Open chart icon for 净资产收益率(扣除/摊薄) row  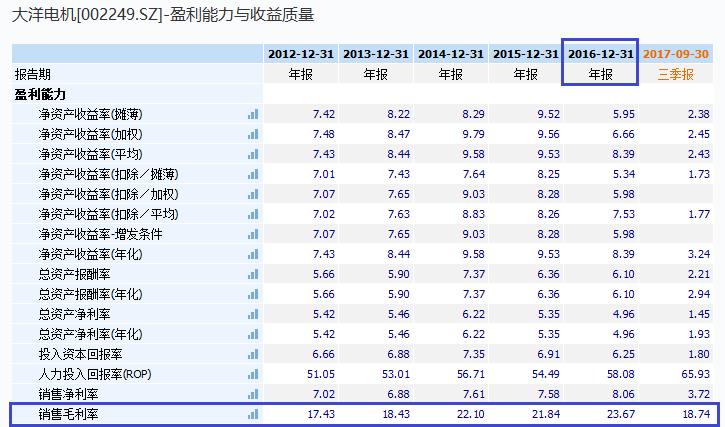click(253, 174)
